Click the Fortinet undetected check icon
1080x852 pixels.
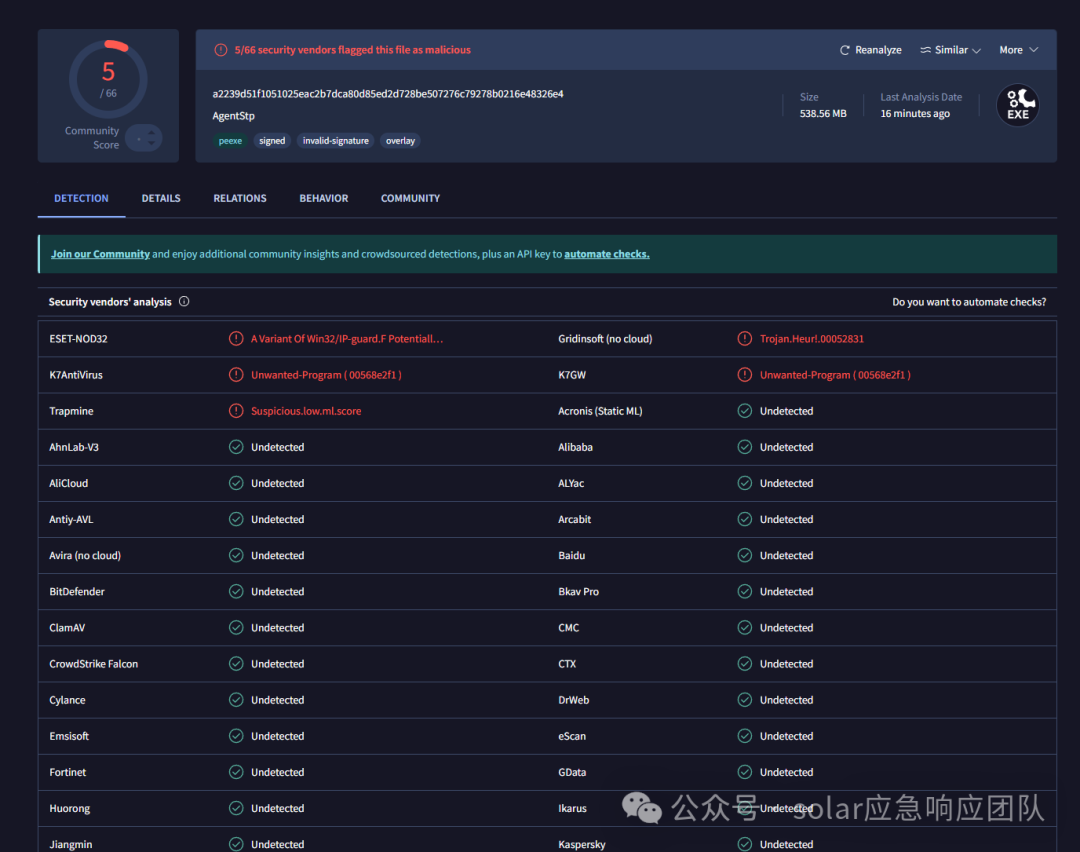point(236,772)
